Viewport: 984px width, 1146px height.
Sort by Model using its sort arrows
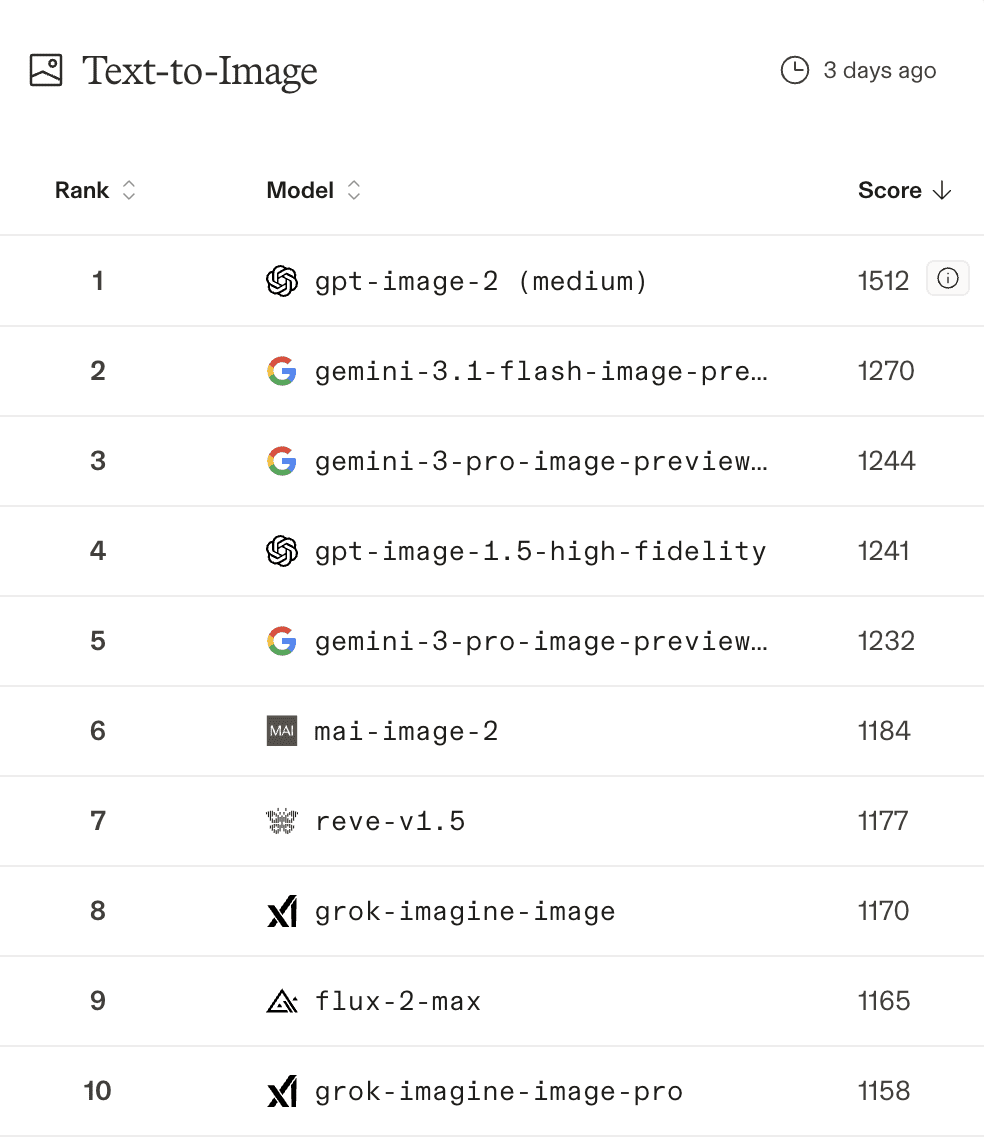[353, 190]
